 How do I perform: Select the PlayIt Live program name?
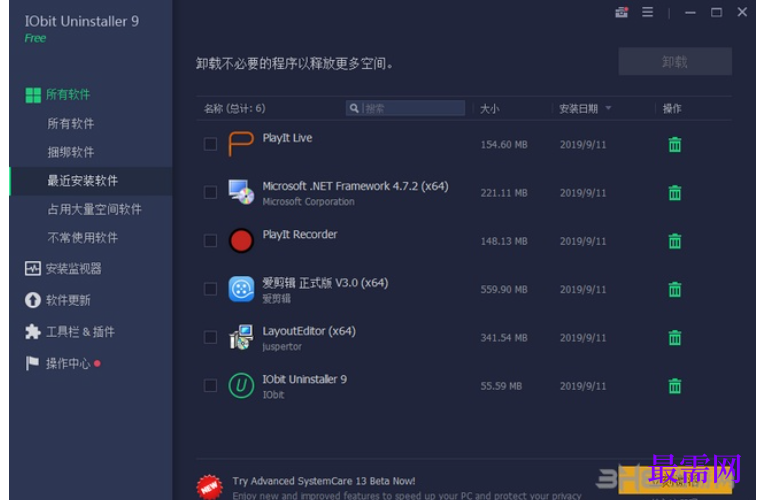(287, 138)
